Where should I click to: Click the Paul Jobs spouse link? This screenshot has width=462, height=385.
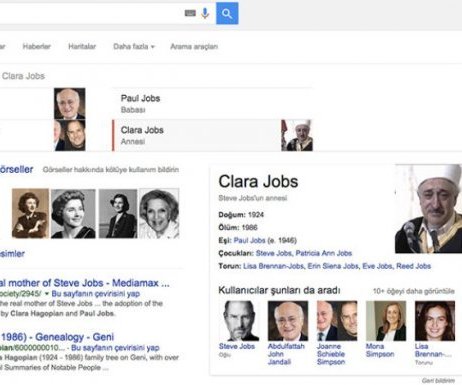(249, 240)
